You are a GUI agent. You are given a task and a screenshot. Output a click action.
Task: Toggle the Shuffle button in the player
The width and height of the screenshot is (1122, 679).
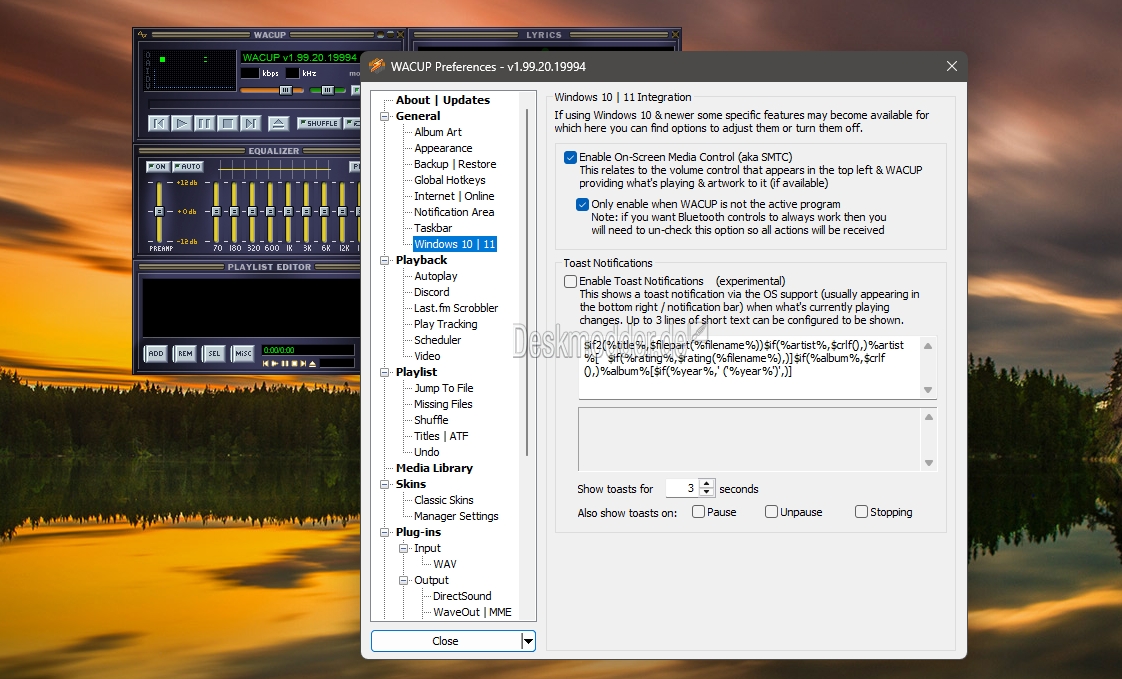(318, 123)
